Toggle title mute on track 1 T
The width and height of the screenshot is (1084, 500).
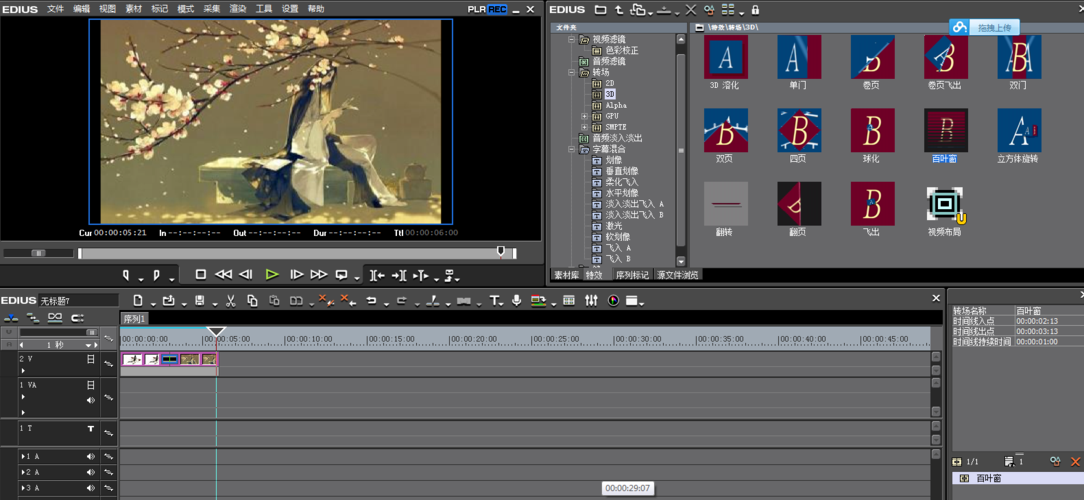coord(91,429)
